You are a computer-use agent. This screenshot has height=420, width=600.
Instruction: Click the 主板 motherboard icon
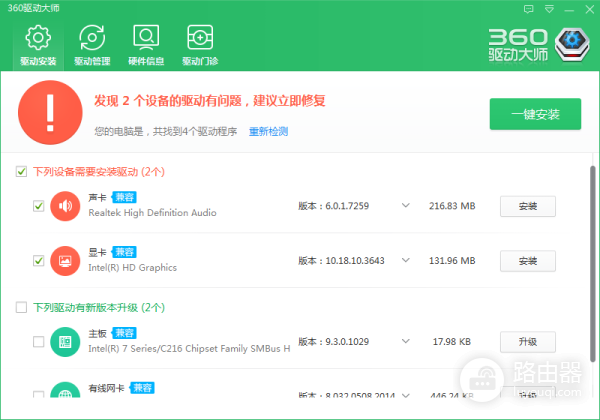click(65, 342)
